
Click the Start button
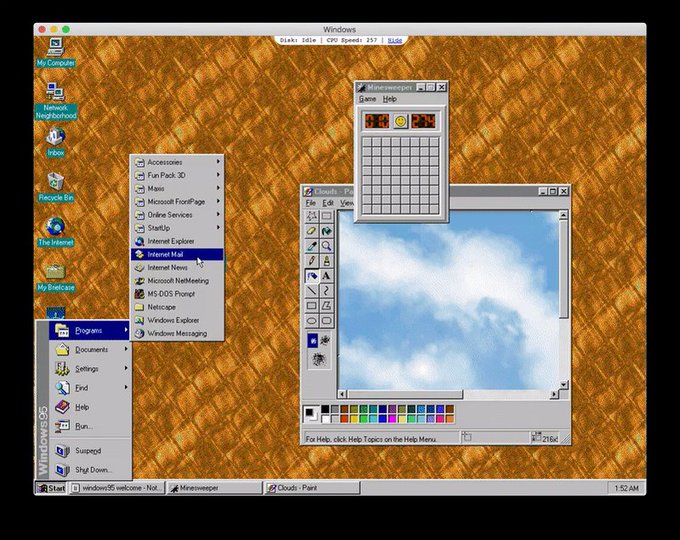[x=51, y=488]
